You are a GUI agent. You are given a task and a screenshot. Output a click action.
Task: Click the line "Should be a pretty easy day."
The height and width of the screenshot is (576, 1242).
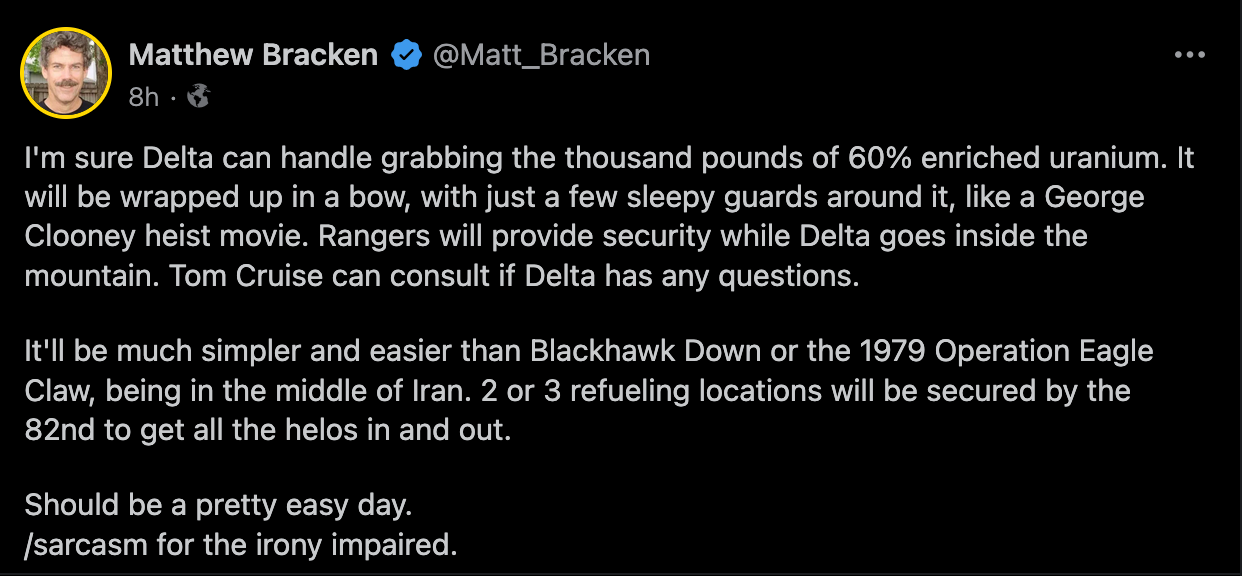[x=218, y=506]
